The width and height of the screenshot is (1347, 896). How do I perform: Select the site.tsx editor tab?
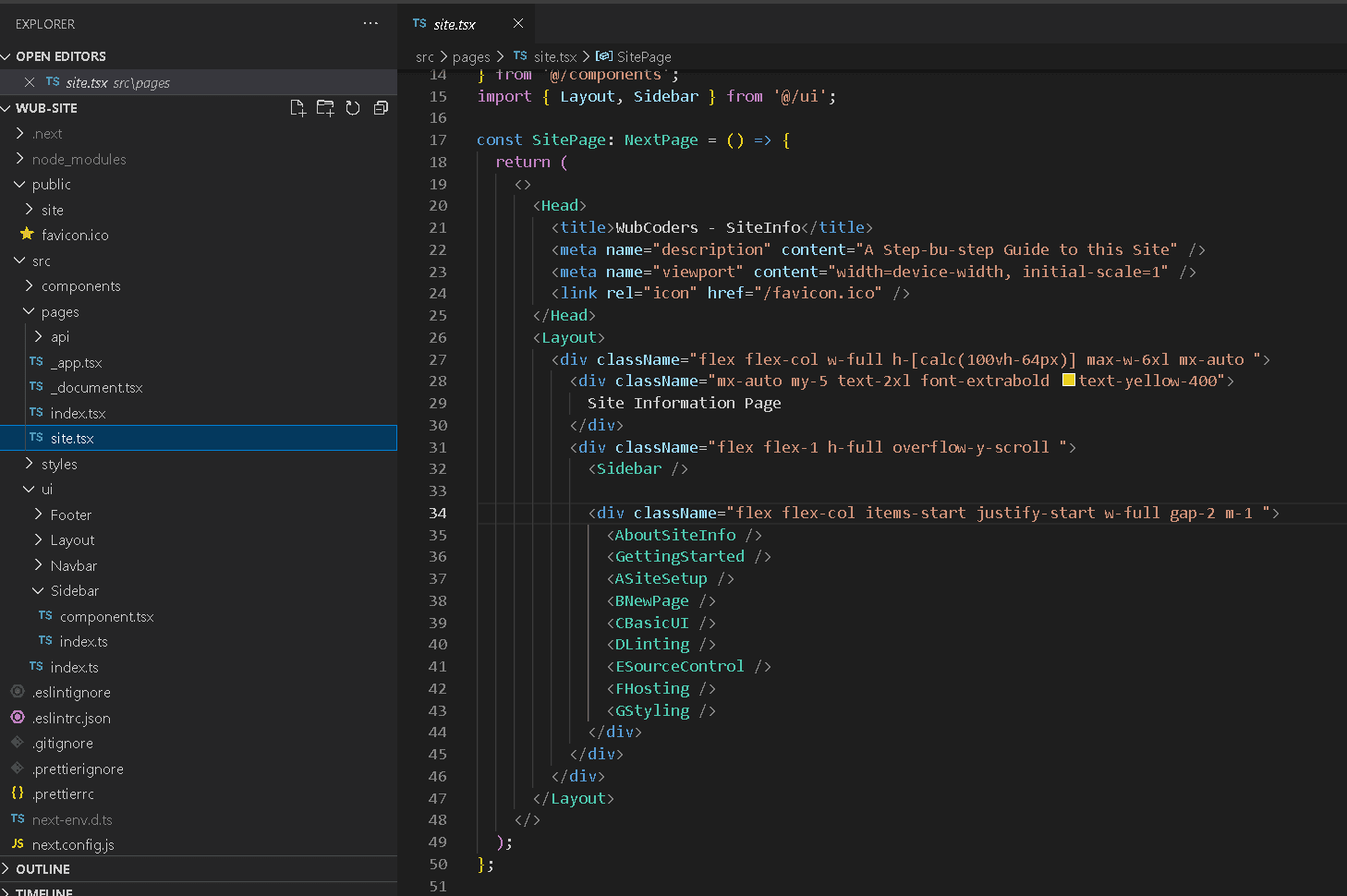click(x=455, y=24)
